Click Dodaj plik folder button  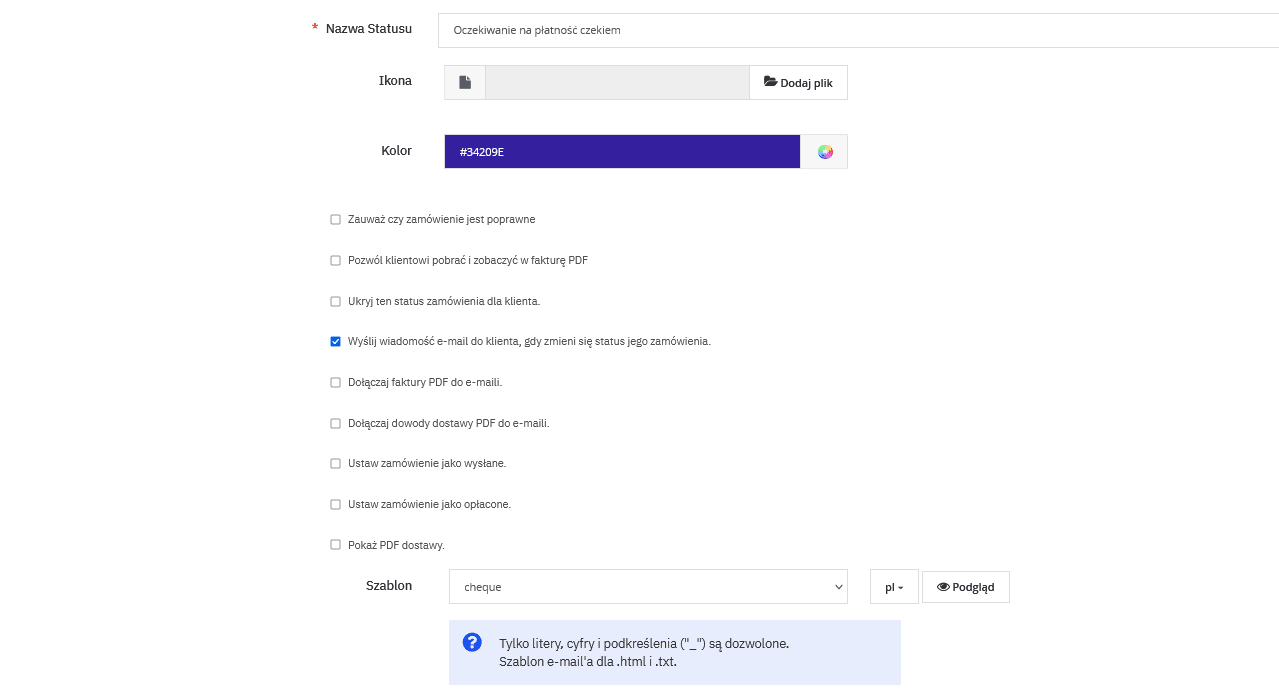pyautogui.click(x=798, y=83)
